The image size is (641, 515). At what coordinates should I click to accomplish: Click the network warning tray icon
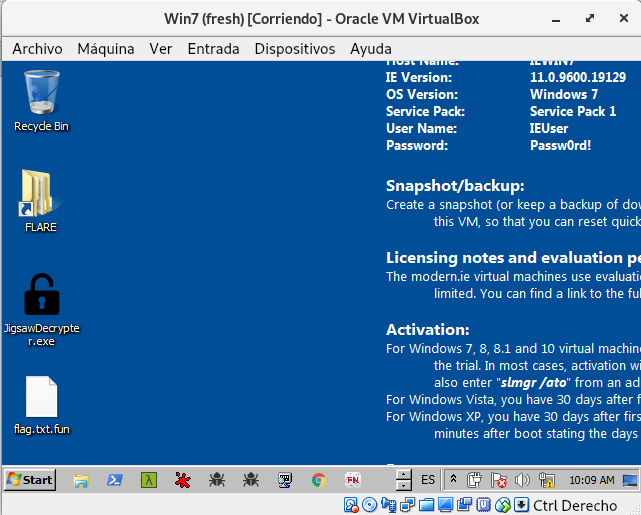click(547, 480)
